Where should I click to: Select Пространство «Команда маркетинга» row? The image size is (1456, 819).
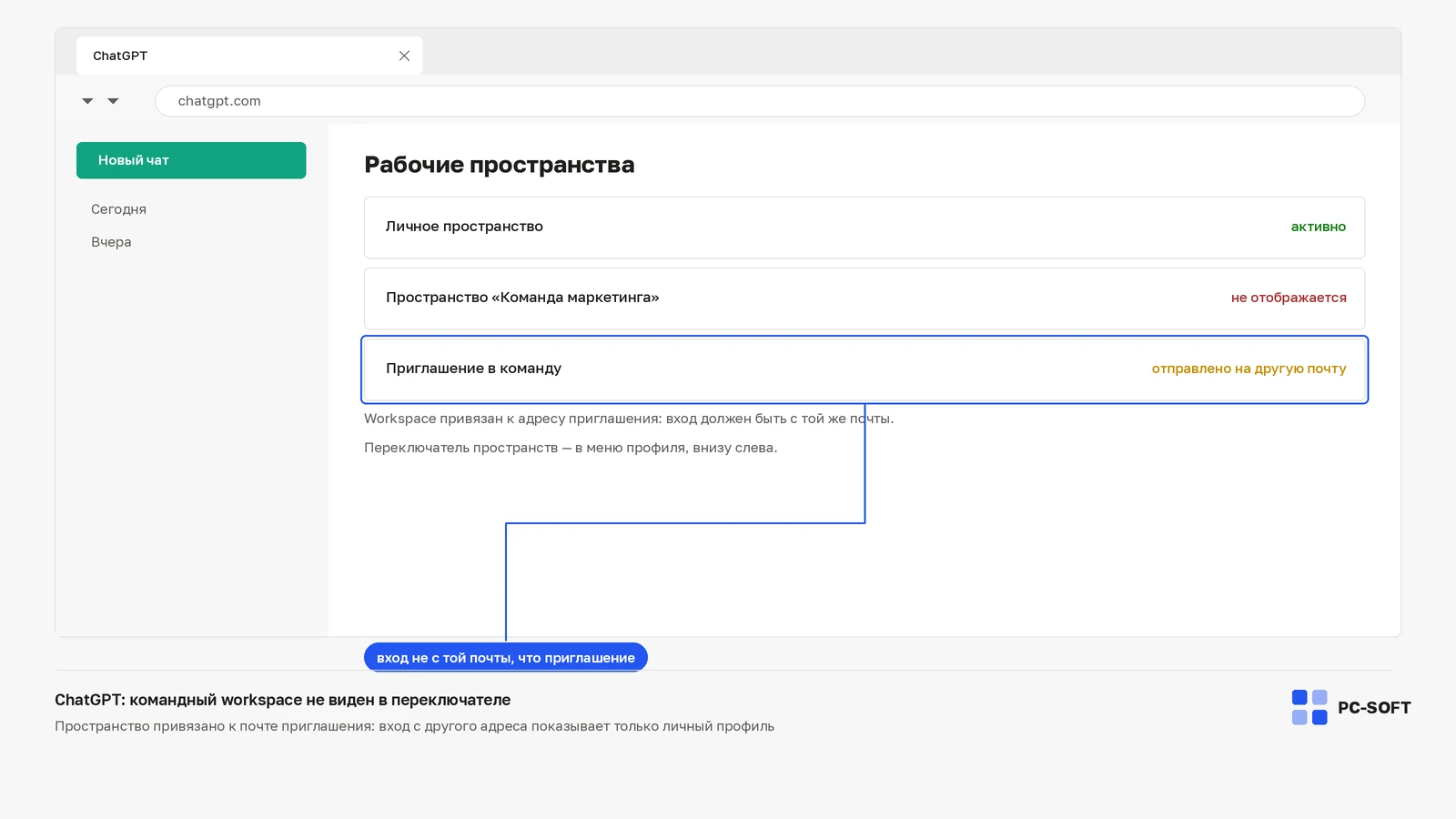click(864, 298)
